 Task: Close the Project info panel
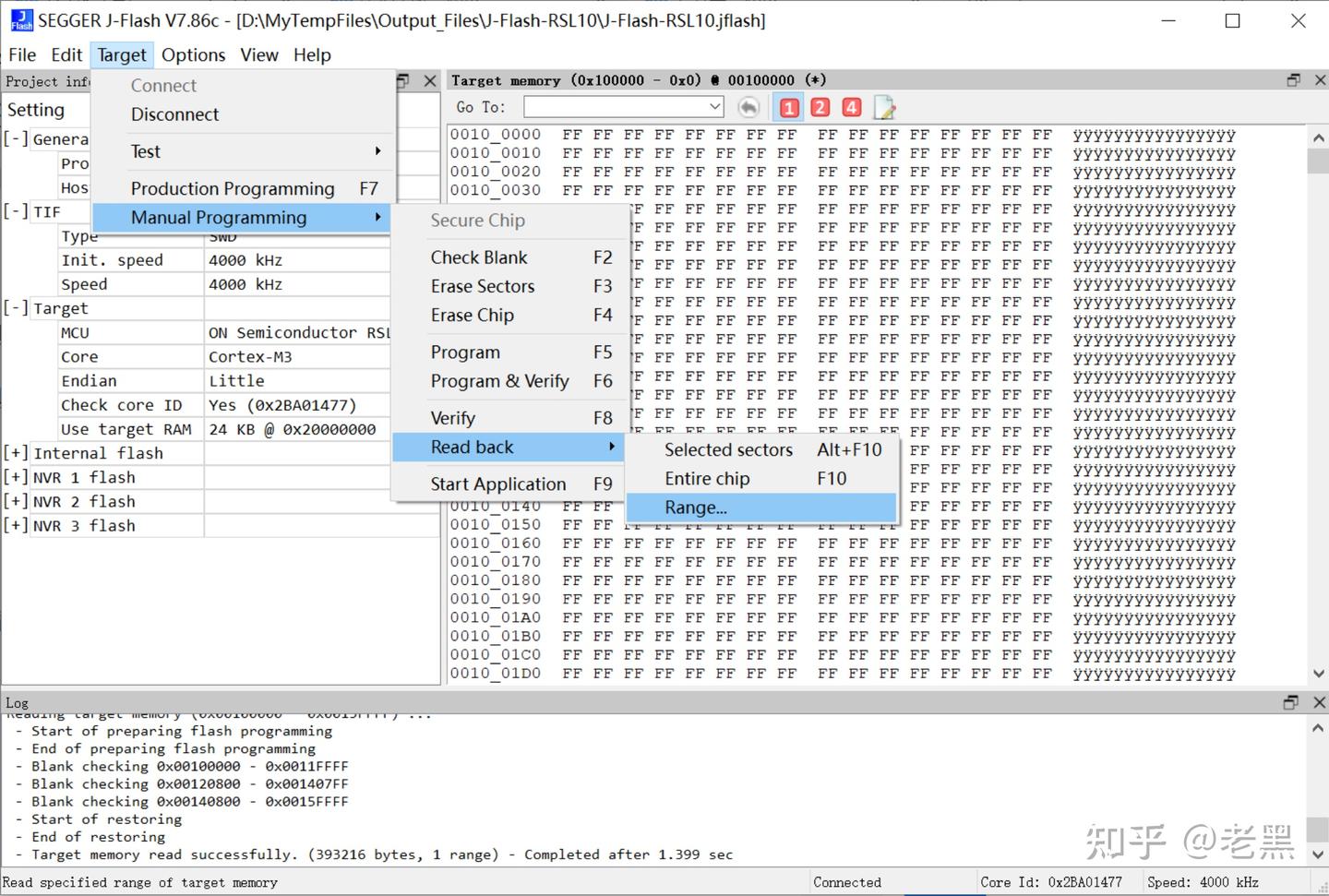(430, 81)
